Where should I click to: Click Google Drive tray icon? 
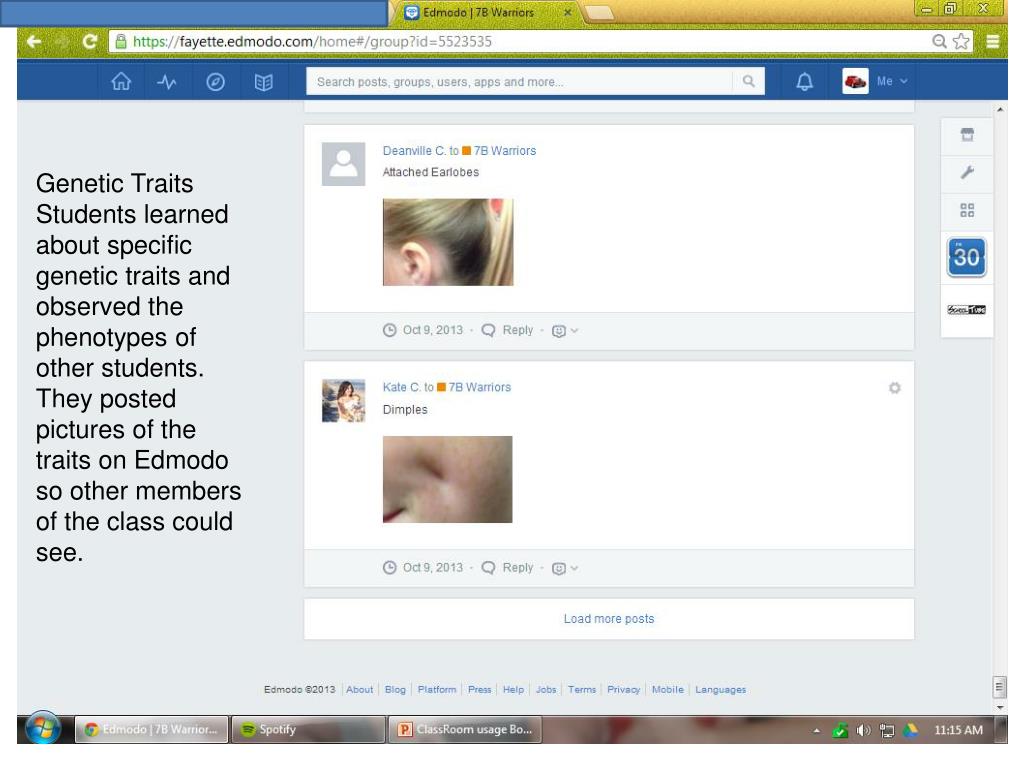coord(910,731)
